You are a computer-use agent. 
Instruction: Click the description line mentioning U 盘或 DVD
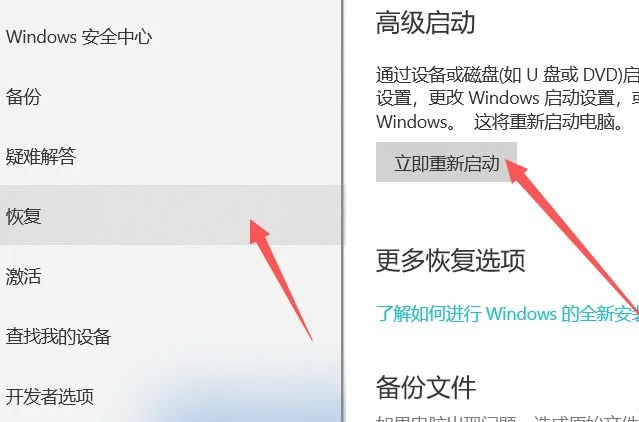pos(507,75)
